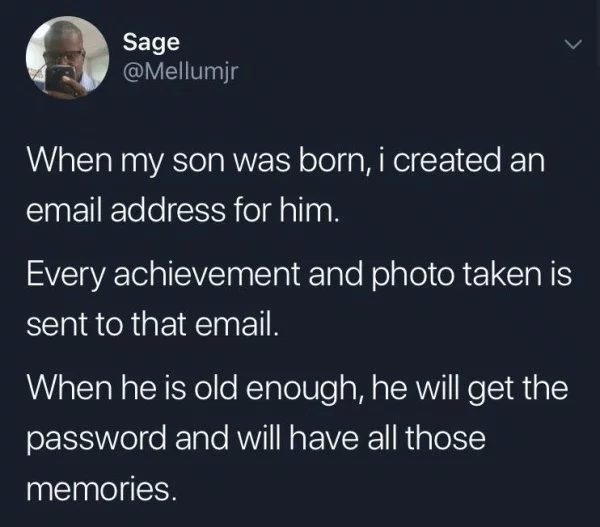
Task: Click the word 'achievement' in tweet
Action: (207, 274)
